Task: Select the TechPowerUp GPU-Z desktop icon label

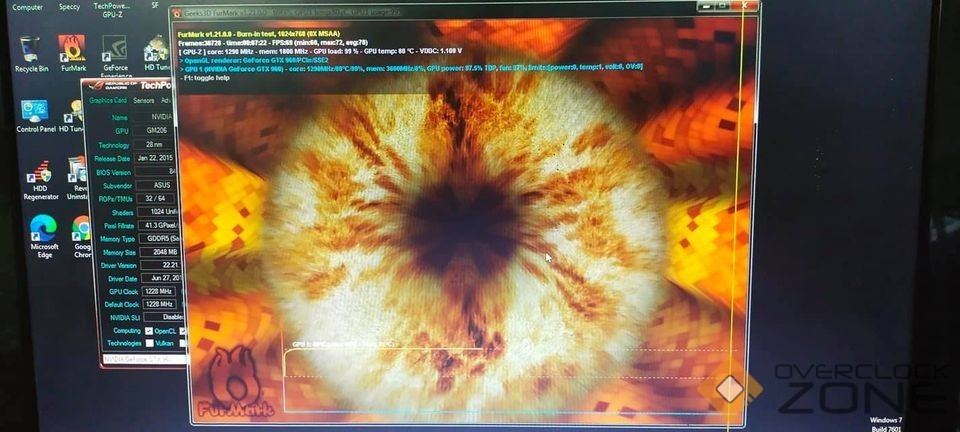Action: click(114, 9)
